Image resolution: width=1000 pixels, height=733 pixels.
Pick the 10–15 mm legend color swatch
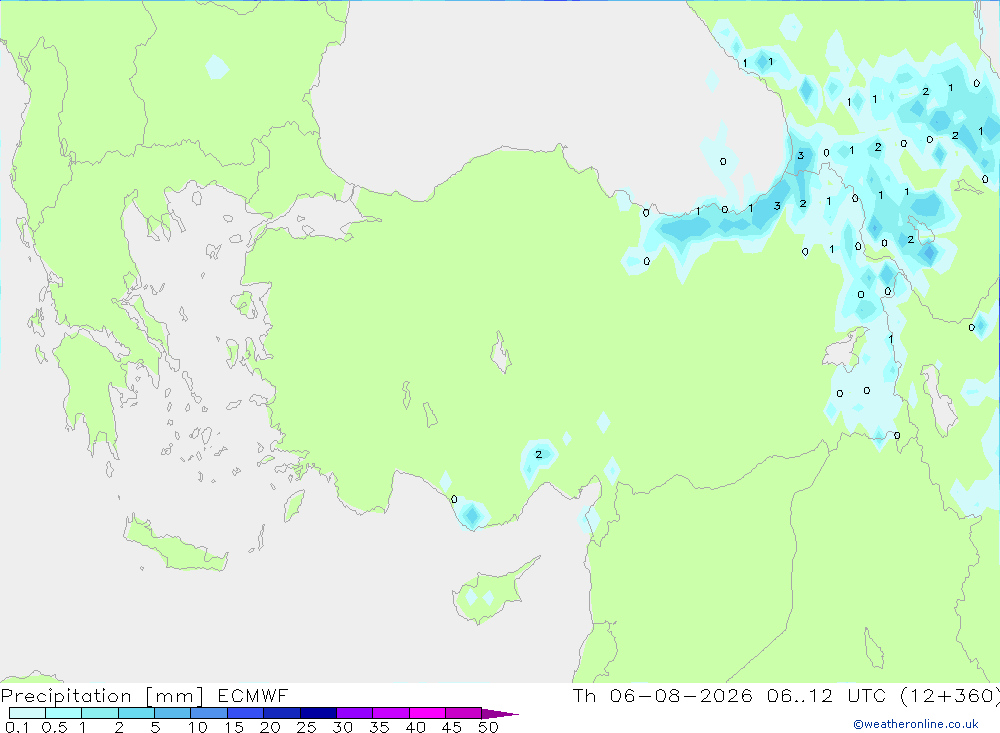[x=209, y=713]
